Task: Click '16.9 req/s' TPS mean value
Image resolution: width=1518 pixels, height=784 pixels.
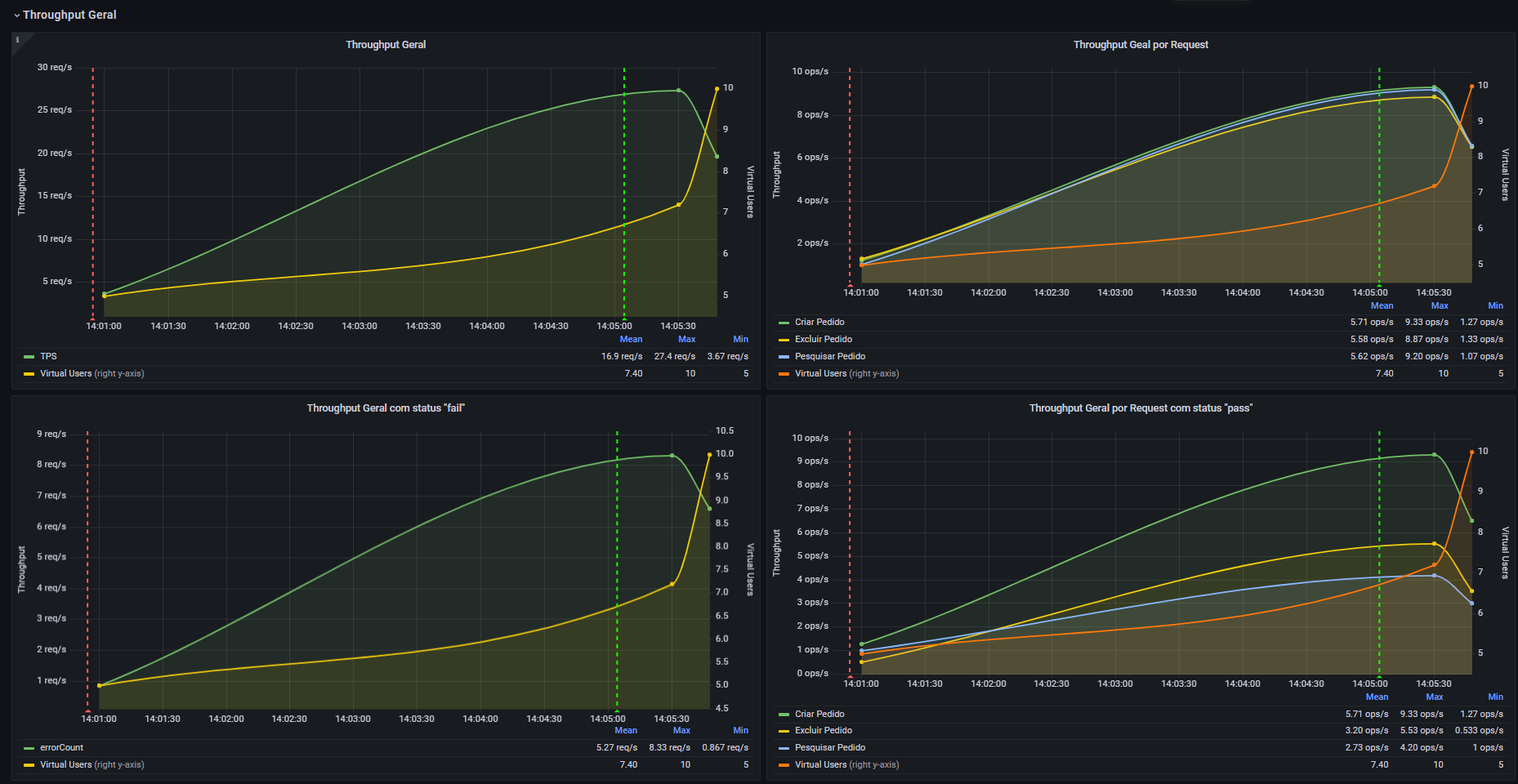Action: [x=622, y=356]
